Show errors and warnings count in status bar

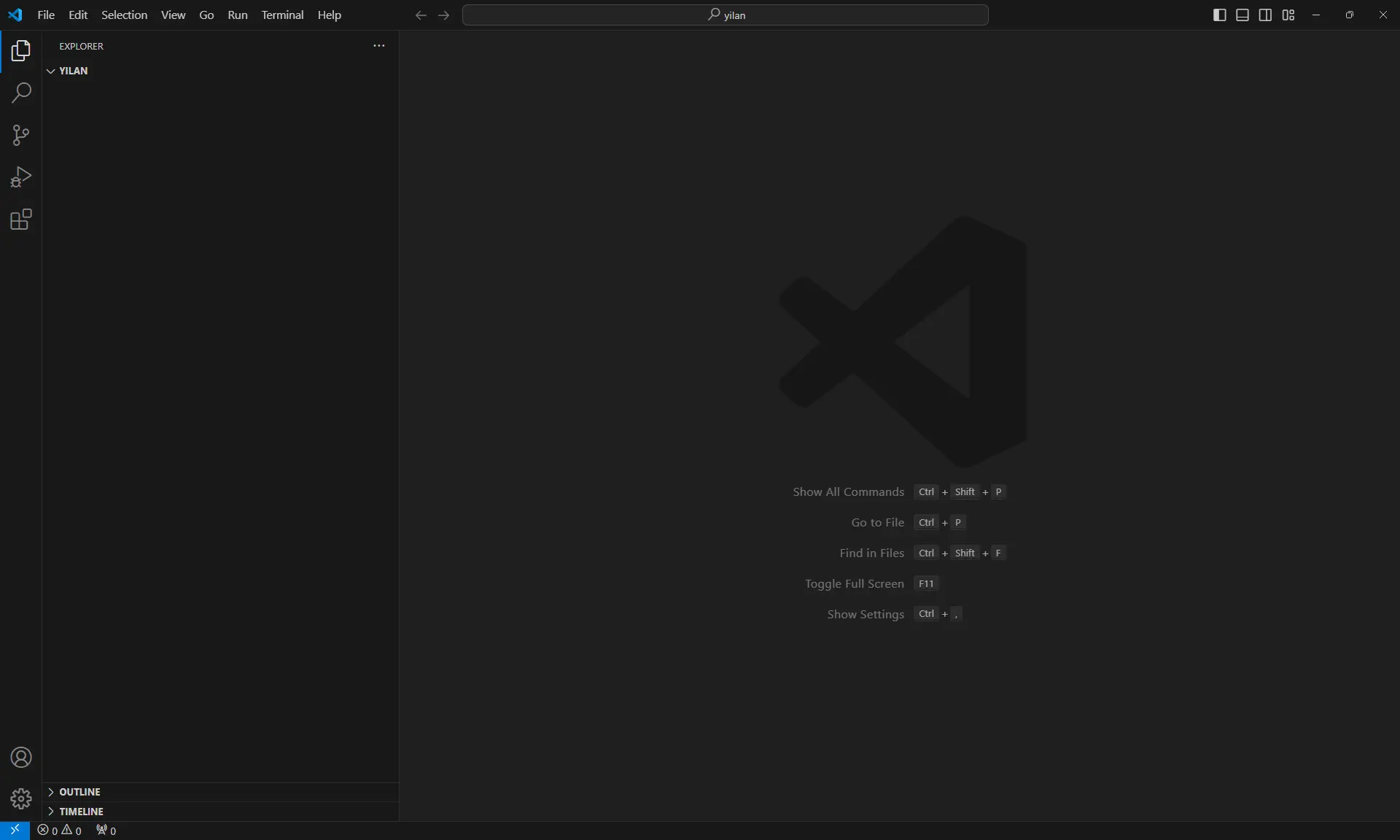click(60, 831)
